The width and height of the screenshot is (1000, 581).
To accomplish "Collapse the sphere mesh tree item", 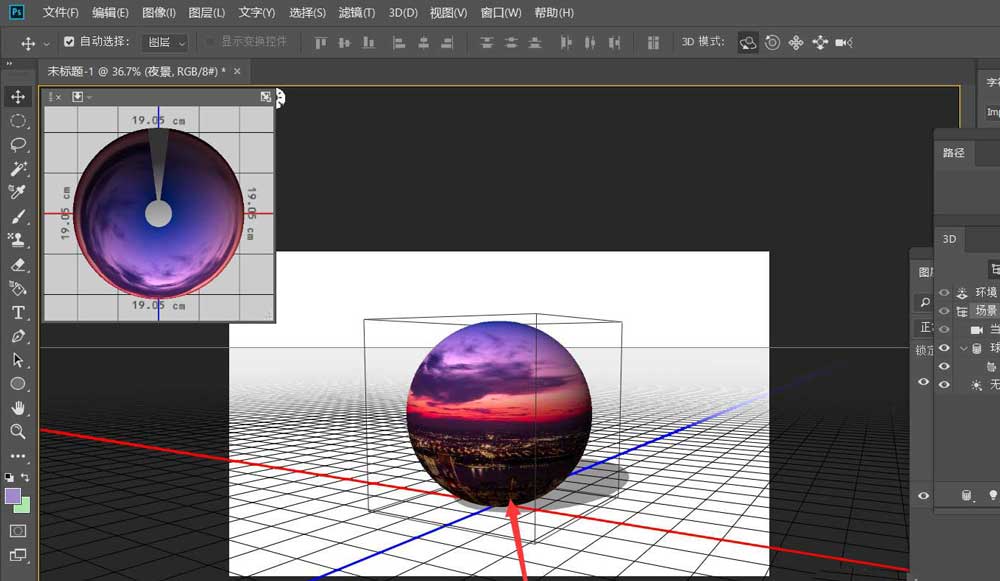I will 963,348.
